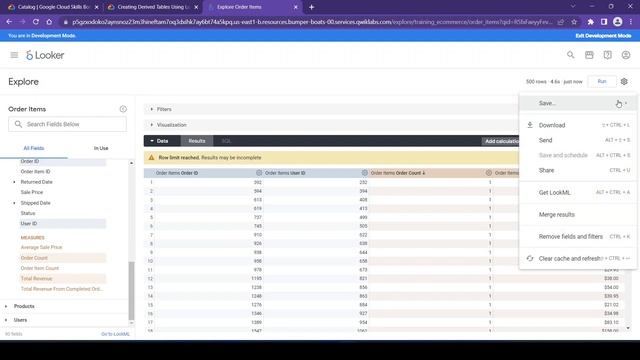Go to the browser home button
The width and height of the screenshot is (640, 360).
click(49, 22)
